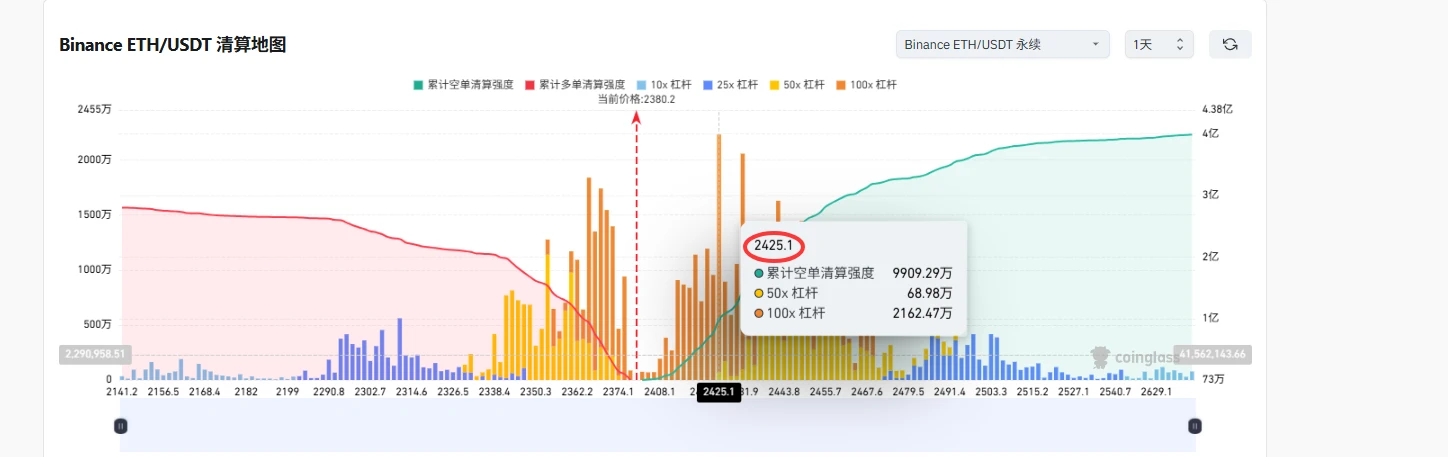Click the 73万 right y-axis label
Viewport: 1448px width, 457px height.
[x=1213, y=380]
